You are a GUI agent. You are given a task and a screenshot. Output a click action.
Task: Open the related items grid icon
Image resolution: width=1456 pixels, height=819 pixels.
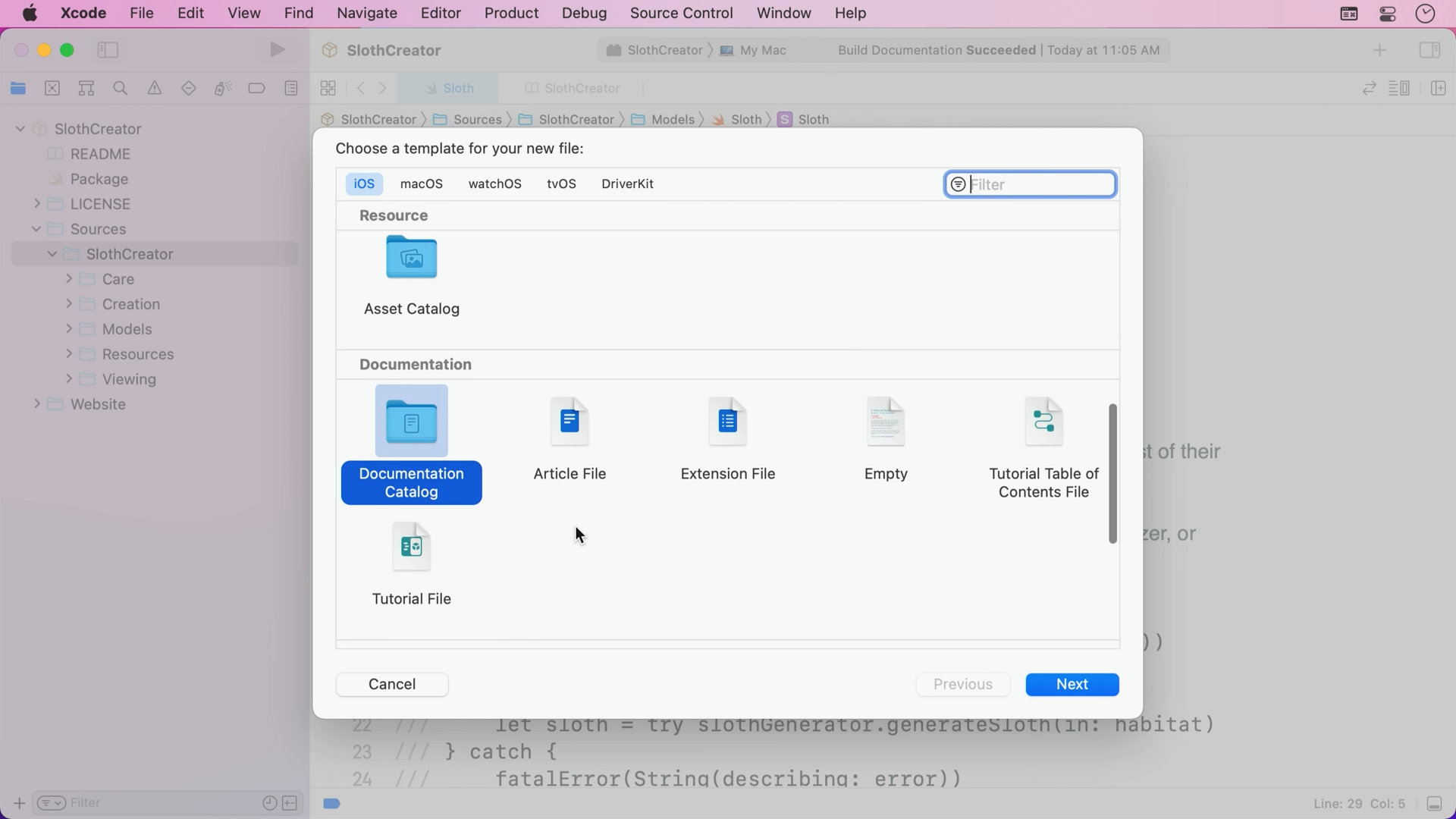pos(328,89)
